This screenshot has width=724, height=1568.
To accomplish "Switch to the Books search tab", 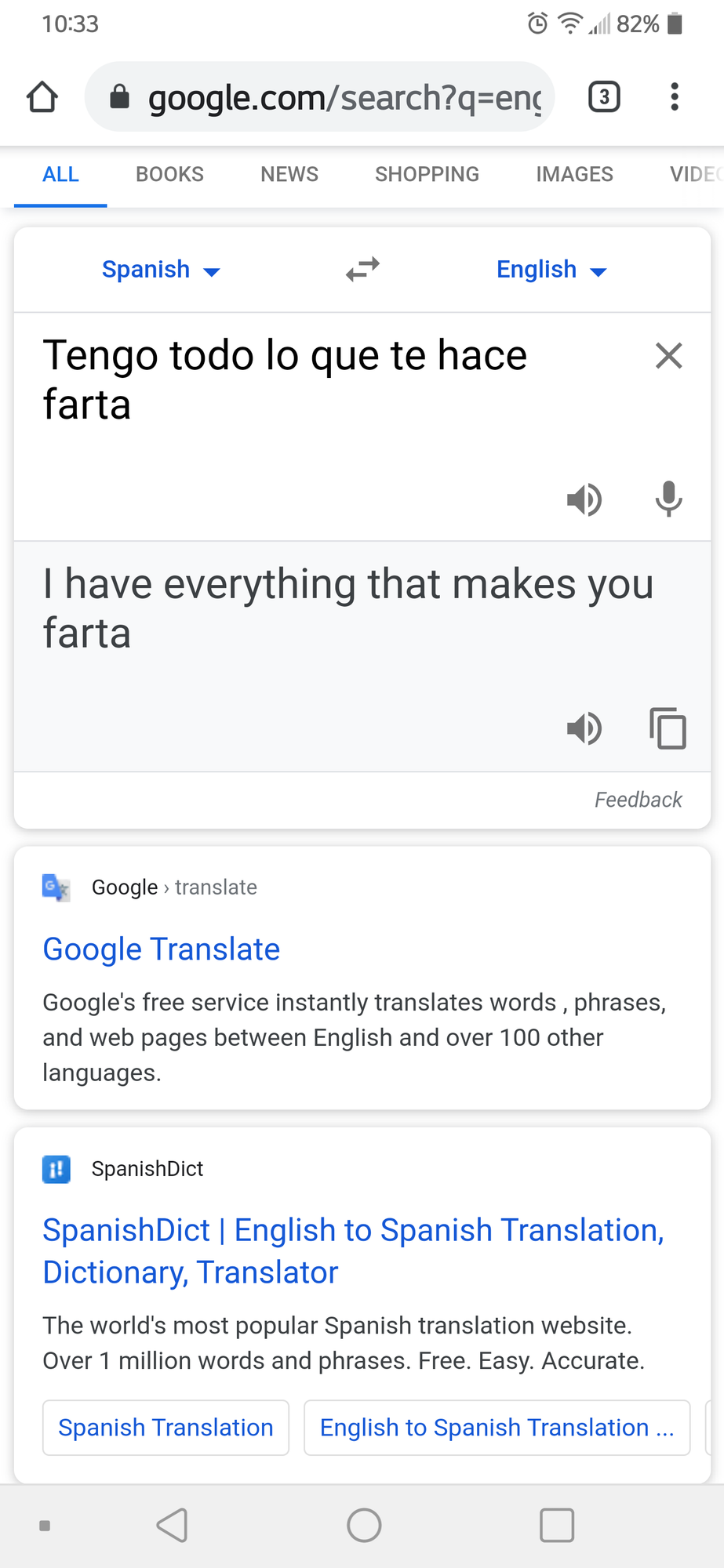I will pos(169,174).
